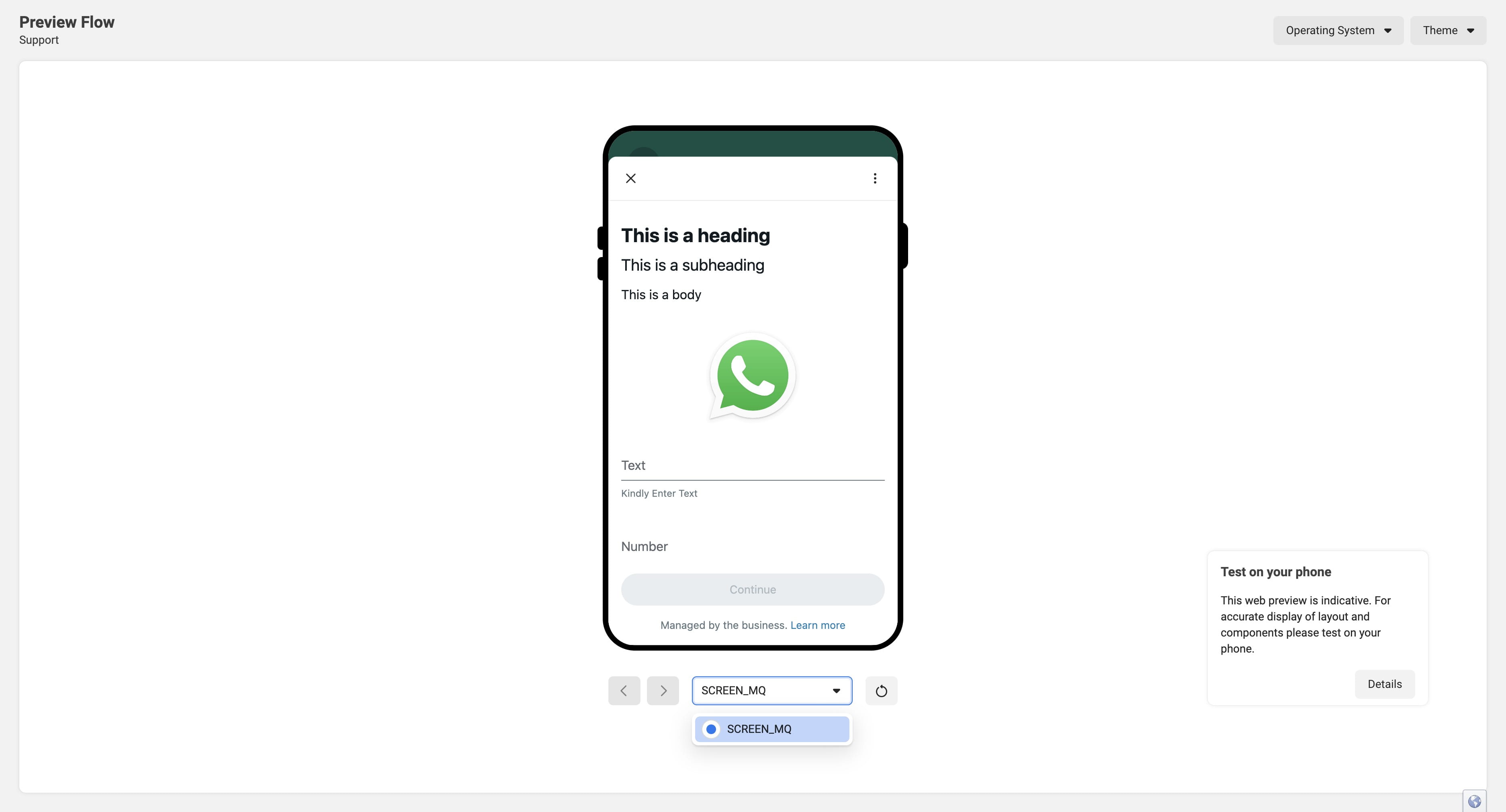Screen dimensions: 1506x812
Task: Click the WhatsApp logo icon
Action: tap(752, 375)
